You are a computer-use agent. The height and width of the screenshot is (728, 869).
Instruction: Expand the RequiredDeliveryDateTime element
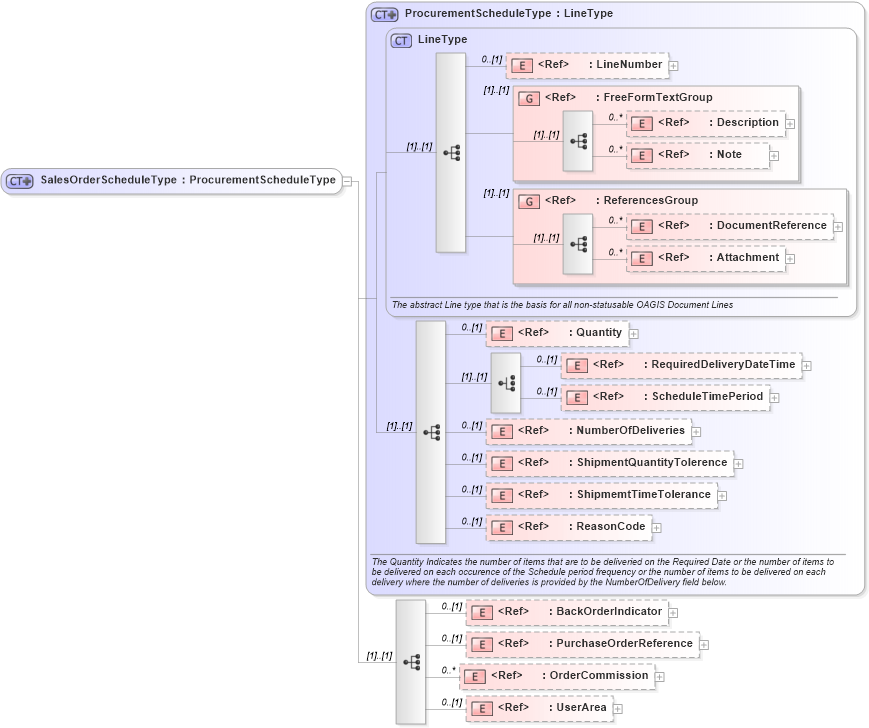(x=806, y=365)
